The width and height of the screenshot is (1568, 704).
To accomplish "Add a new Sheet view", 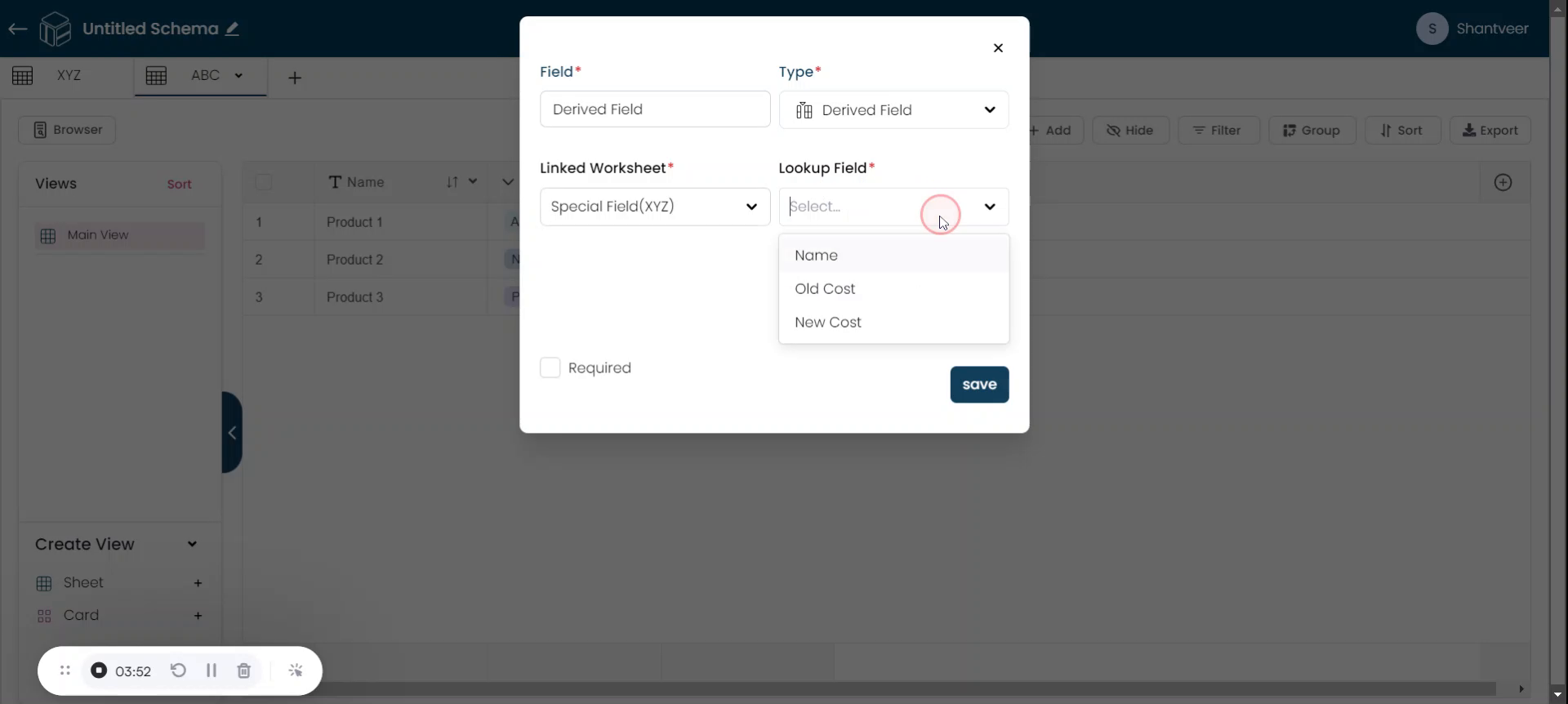I will (x=198, y=583).
